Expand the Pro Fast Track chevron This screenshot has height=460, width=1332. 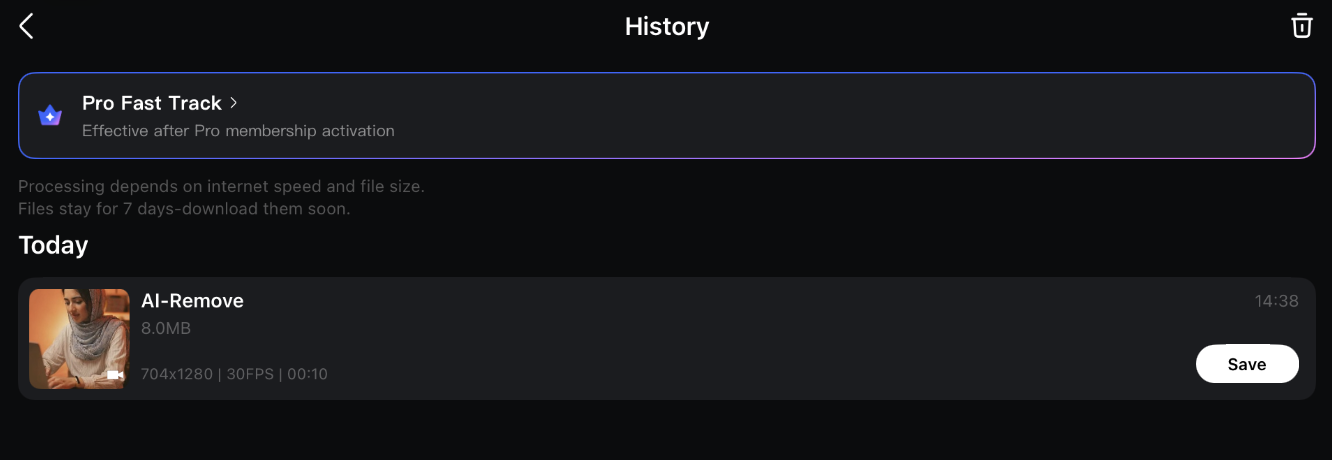pyautogui.click(x=233, y=103)
